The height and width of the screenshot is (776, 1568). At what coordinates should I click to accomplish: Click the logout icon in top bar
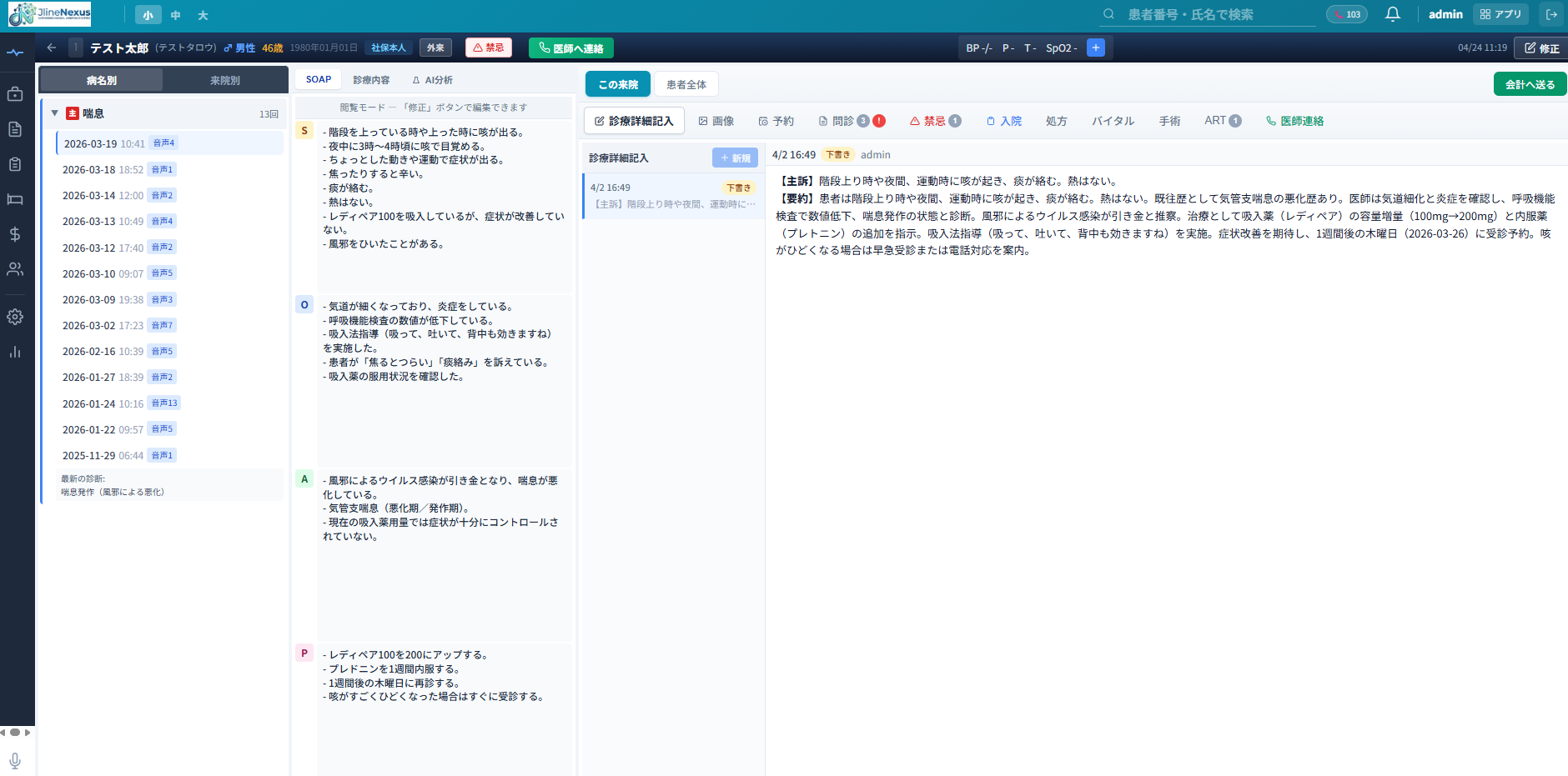click(x=1551, y=14)
